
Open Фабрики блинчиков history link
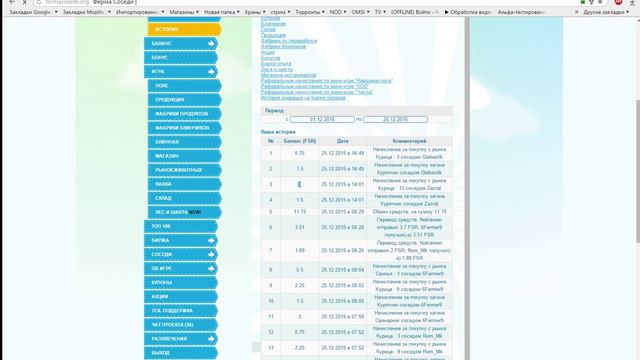[283, 47]
